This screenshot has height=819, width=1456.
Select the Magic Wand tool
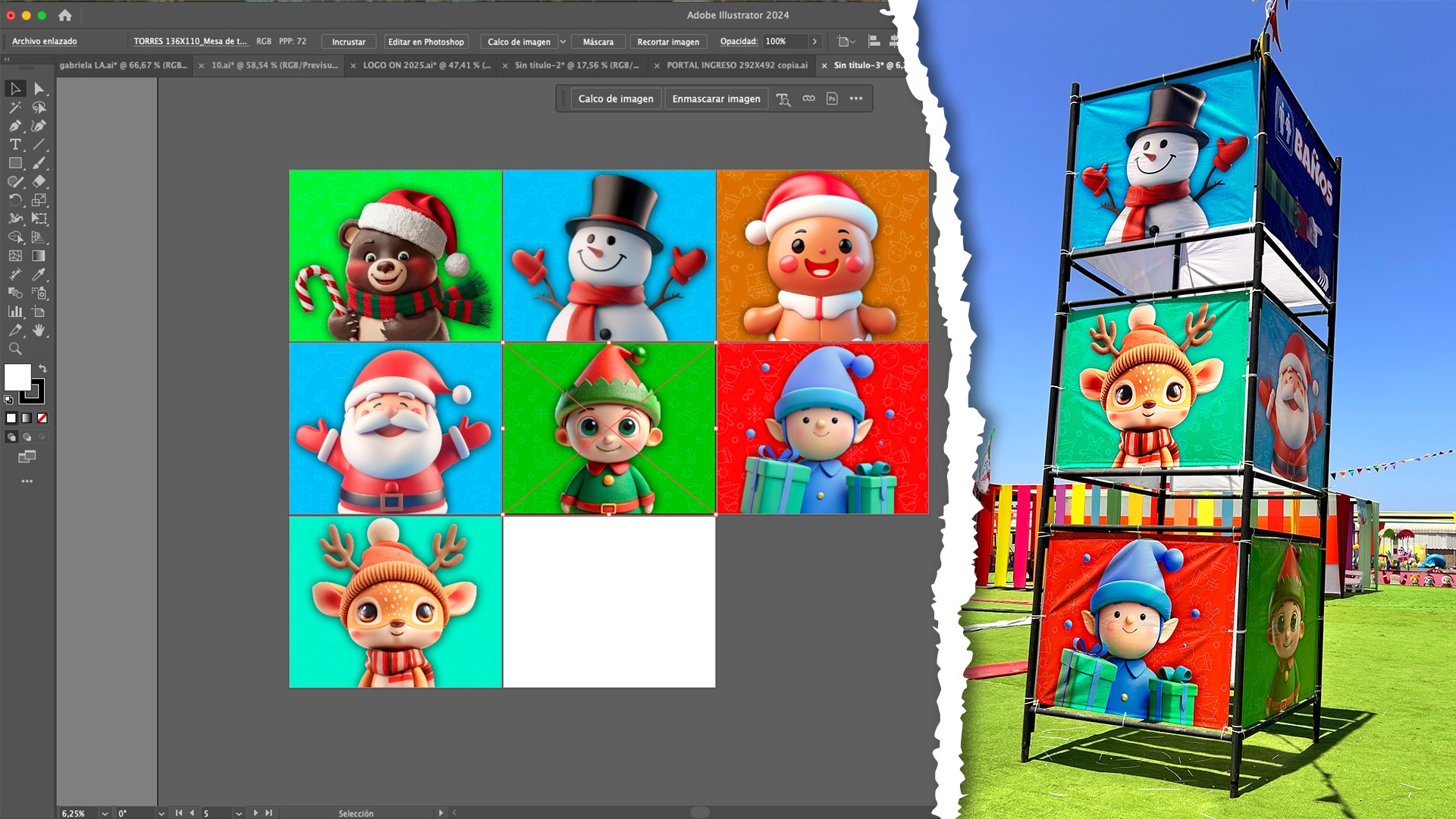pos(15,108)
